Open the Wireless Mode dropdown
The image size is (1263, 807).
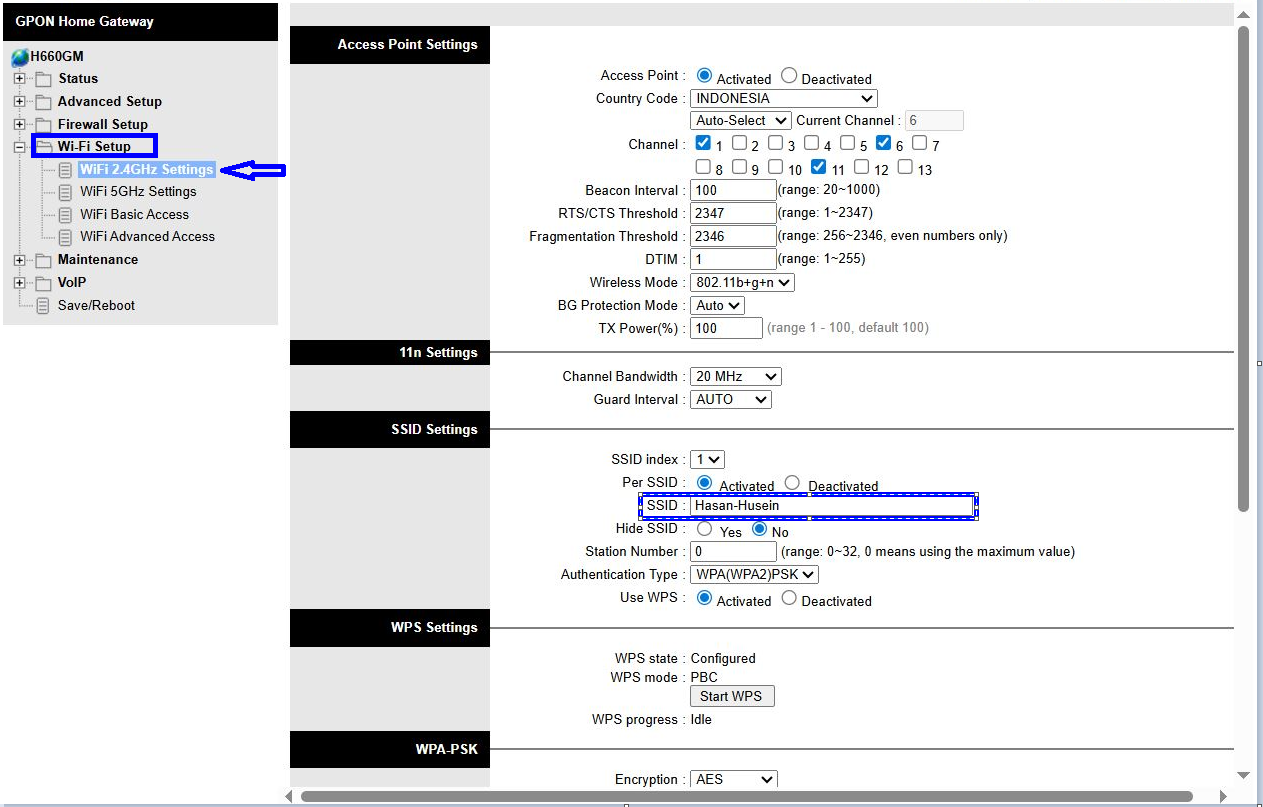point(741,282)
